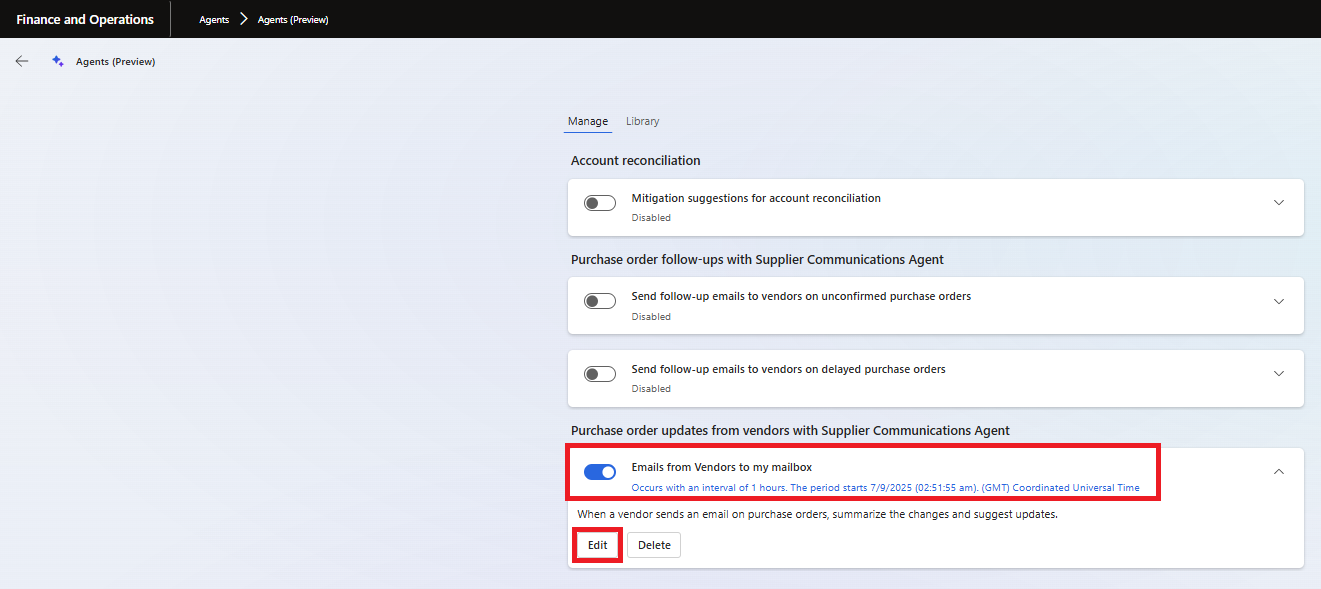This screenshot has height=589, width=1321.
Task: Click the breadcrumb chevron separator icon
Action: [243, 19]
